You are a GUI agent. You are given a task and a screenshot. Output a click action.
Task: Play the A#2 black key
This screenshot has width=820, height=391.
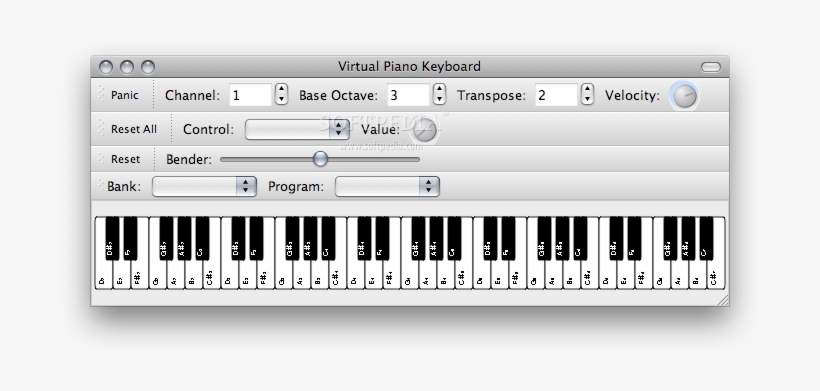click(x=184, y=238)
